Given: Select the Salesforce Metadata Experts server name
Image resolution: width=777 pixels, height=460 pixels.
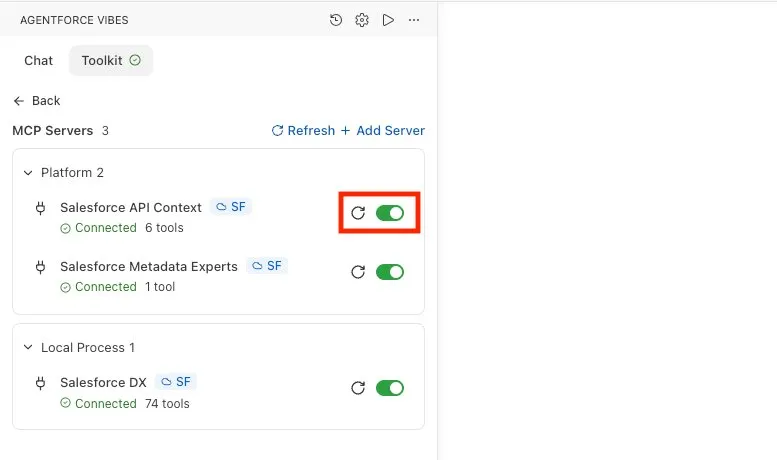Looking at the screenshot, I should point(149,267).
